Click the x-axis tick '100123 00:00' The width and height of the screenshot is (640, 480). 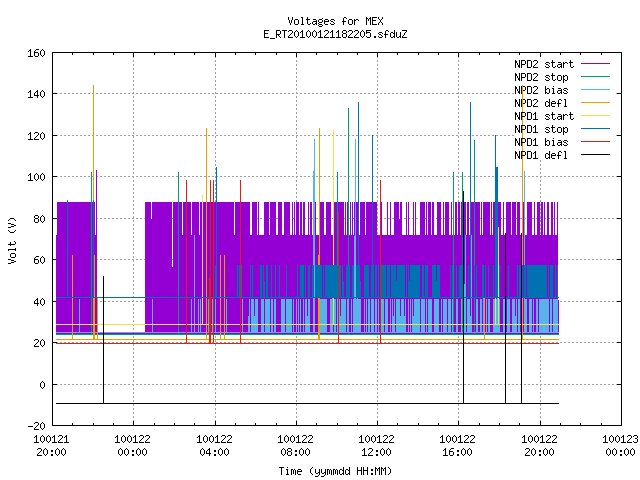click(620, 446)
